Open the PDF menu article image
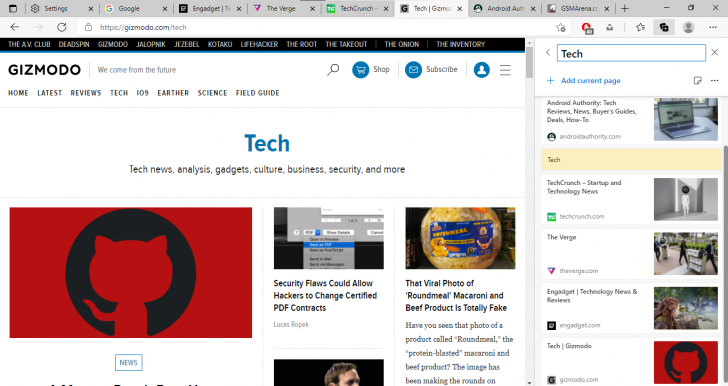This screenshot has width=728, height=386. [329, 238]
